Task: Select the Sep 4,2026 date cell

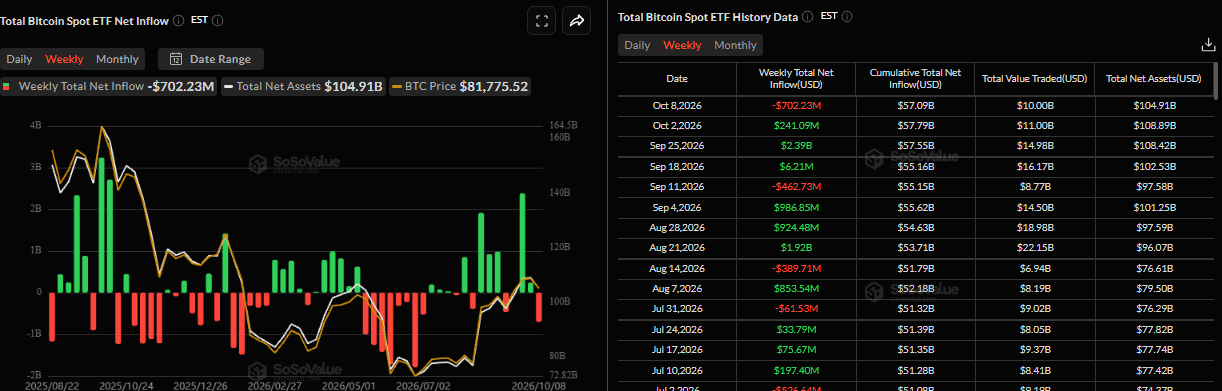Action: coord(677,207)
